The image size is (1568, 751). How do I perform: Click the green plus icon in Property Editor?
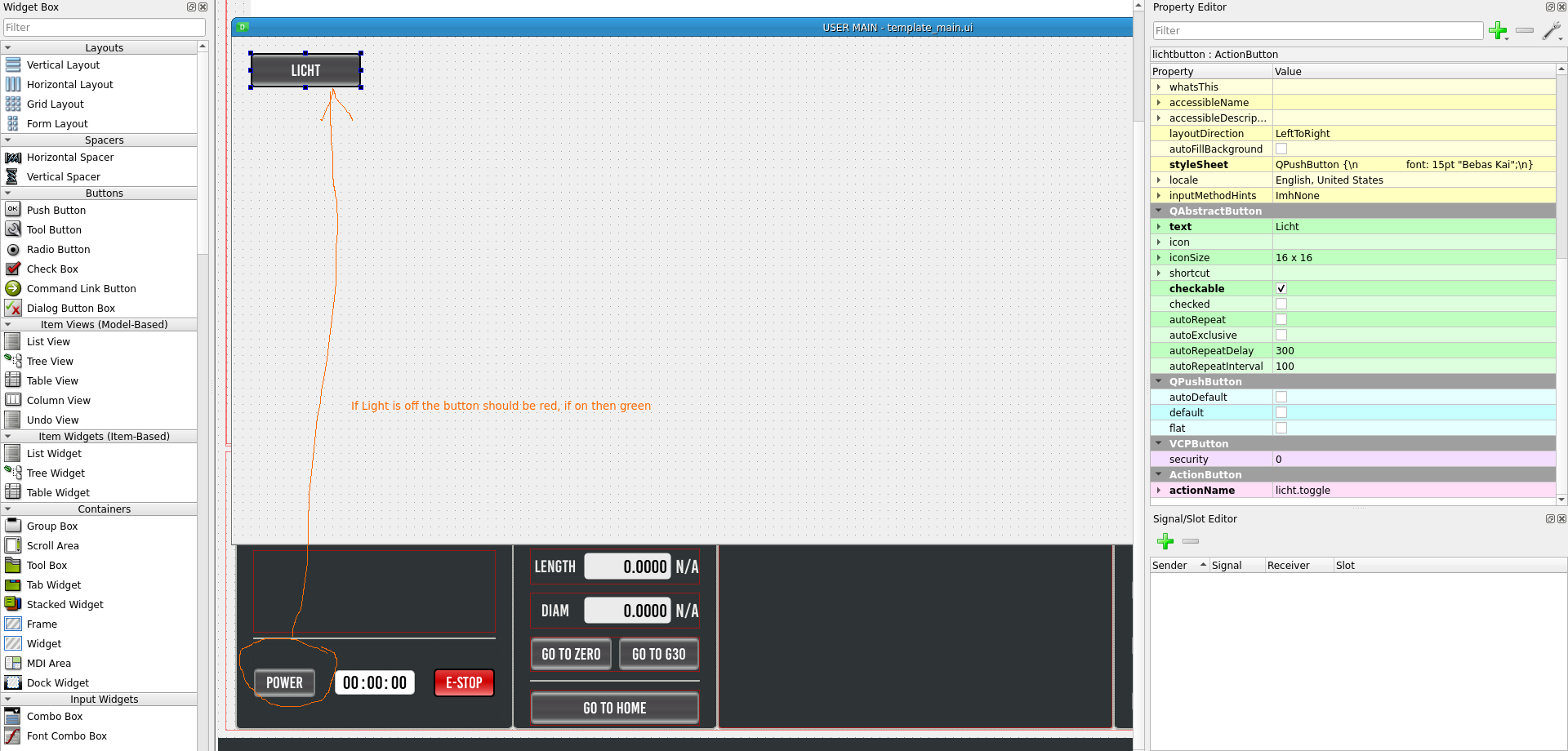coord(1497,31)
